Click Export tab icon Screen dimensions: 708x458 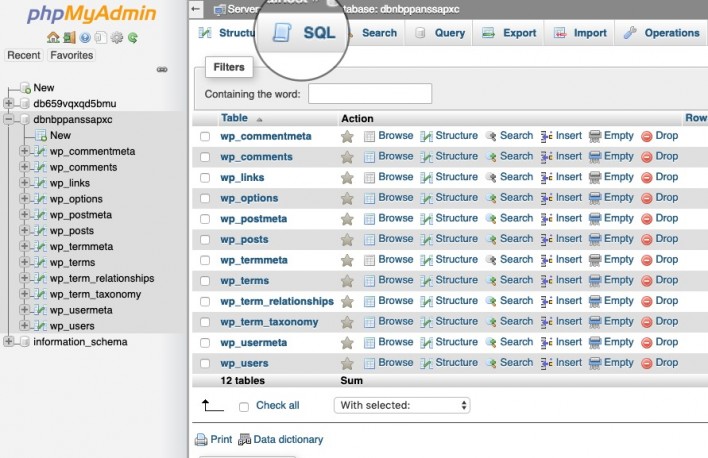[x=488, y=33]
